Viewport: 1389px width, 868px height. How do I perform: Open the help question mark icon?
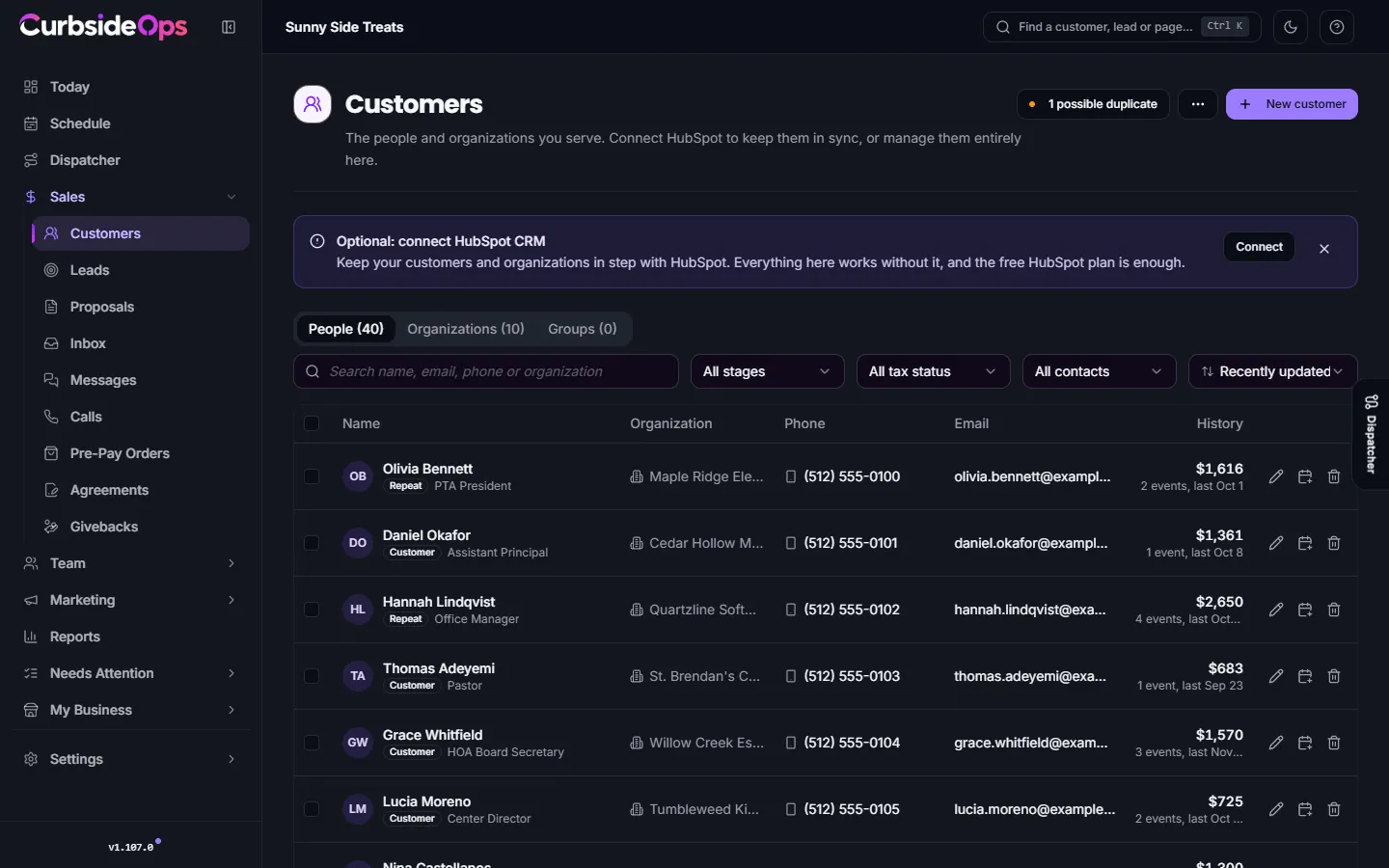point(1337,27)
